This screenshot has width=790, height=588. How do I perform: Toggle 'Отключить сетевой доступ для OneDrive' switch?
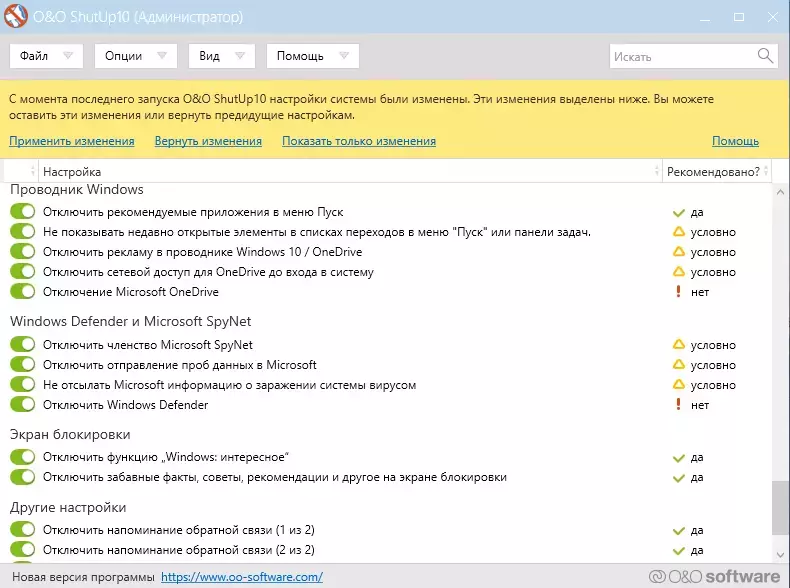(22, 271)
